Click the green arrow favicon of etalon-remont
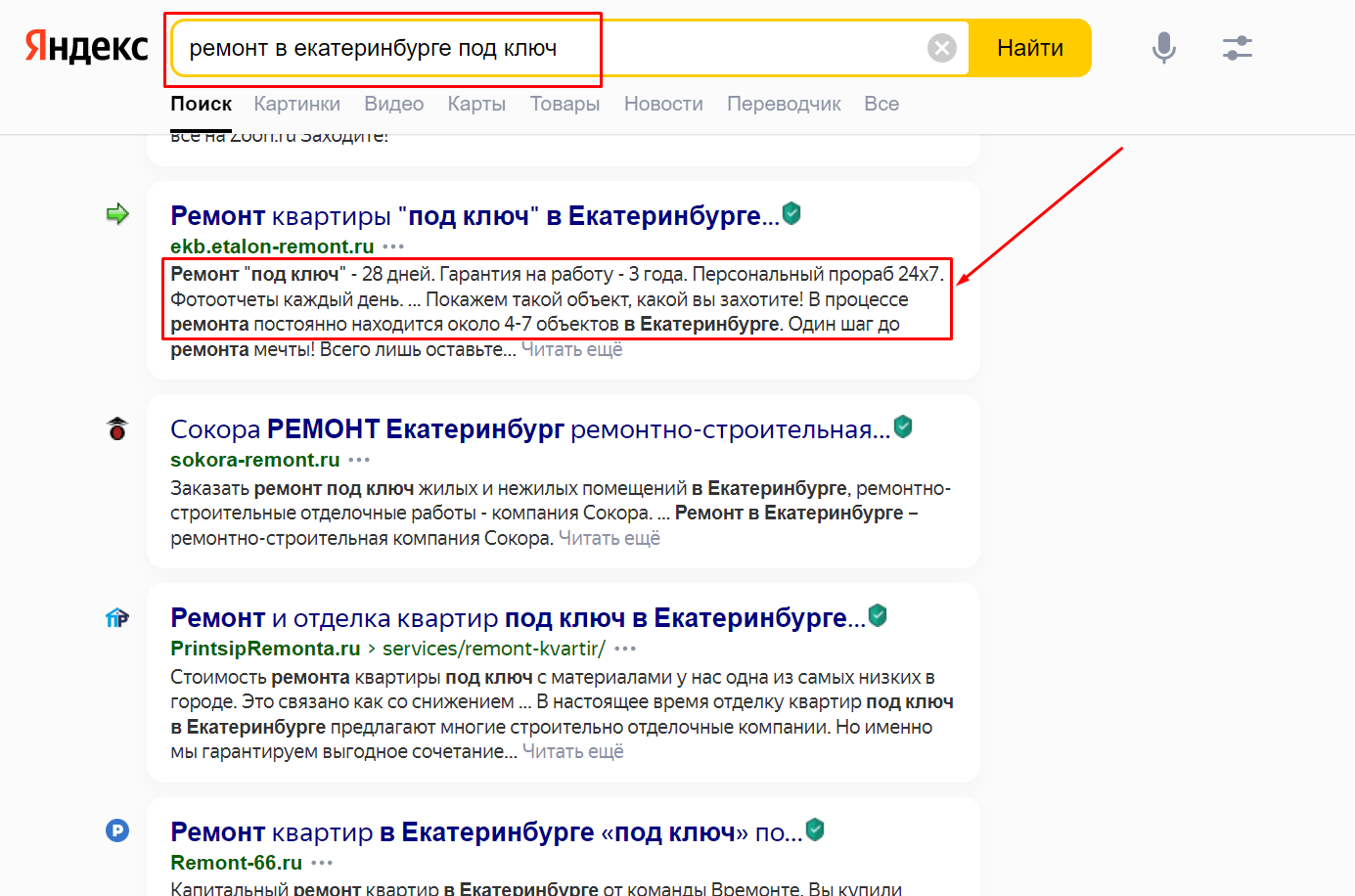The width and height of the screenshot is (1355, 896). coord(117,214)
